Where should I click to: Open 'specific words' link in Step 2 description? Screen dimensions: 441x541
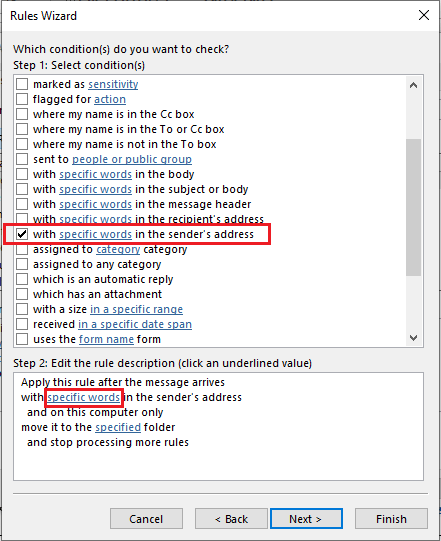coord(84,397)
